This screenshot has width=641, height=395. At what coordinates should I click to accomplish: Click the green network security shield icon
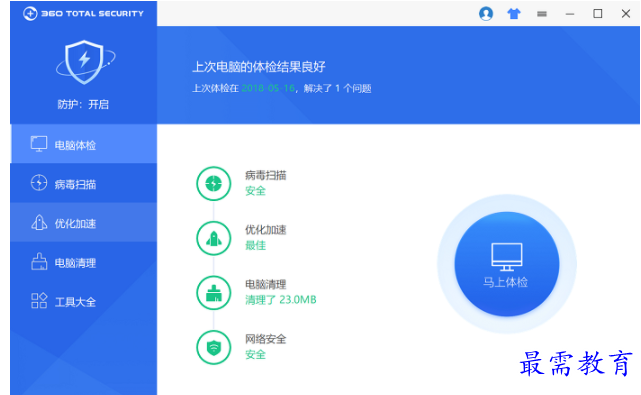coord(213,347)
